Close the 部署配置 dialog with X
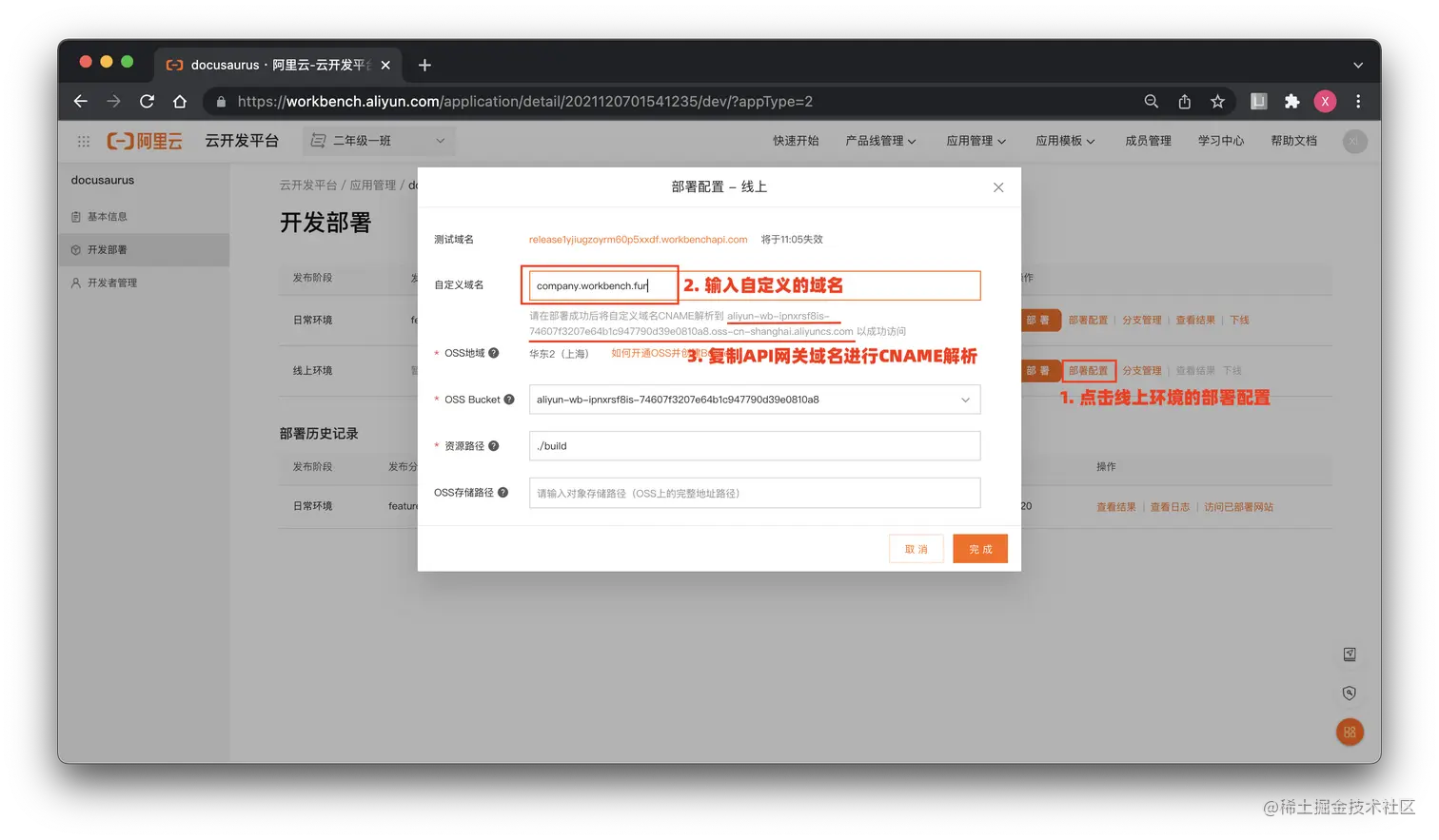The image size is (1439, 840). click(x=998, y=187)
